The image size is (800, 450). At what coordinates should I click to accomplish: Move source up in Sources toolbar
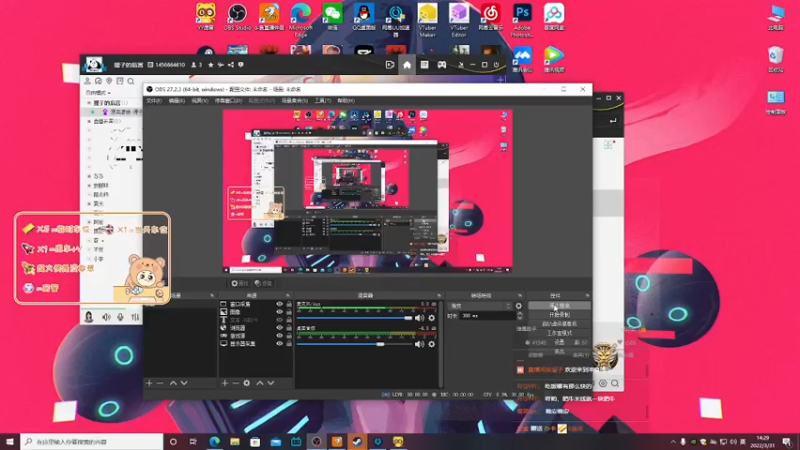pyautogui.click(x=260, y=383)
